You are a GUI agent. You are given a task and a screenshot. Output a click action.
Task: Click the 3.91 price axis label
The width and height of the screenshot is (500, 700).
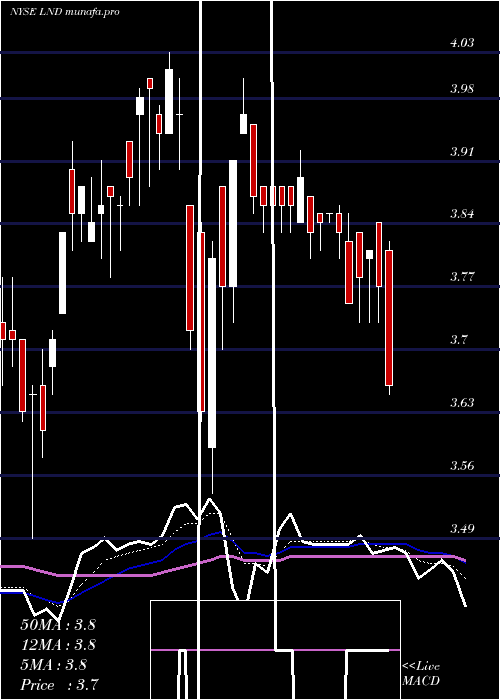click(x=462, y=152)
